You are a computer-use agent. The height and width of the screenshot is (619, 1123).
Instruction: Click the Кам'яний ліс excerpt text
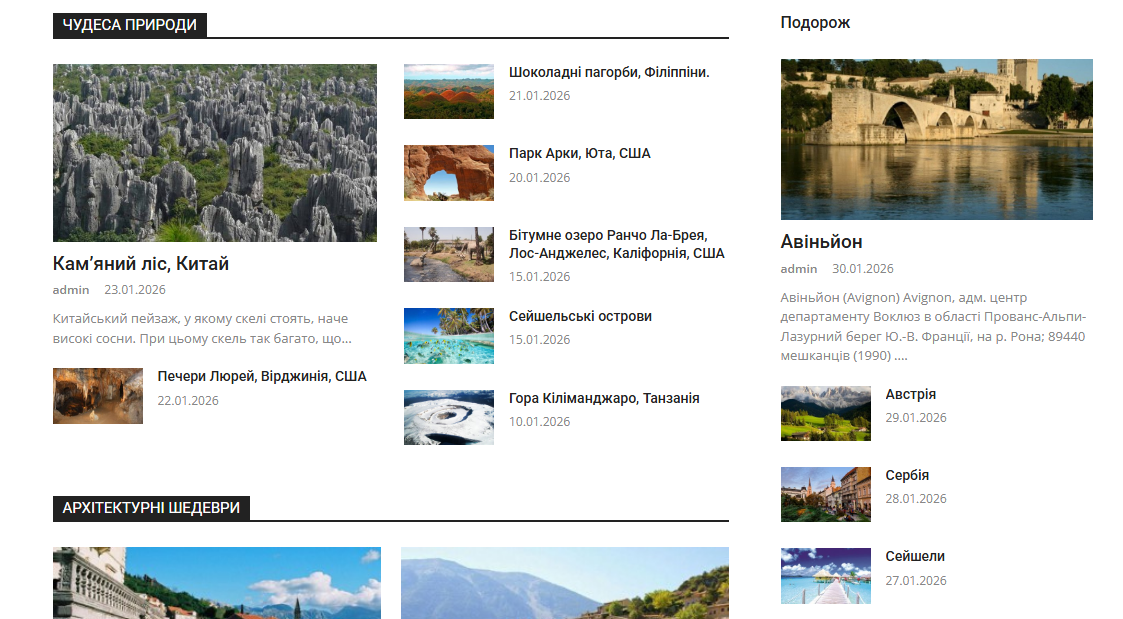tap(202, 328)
